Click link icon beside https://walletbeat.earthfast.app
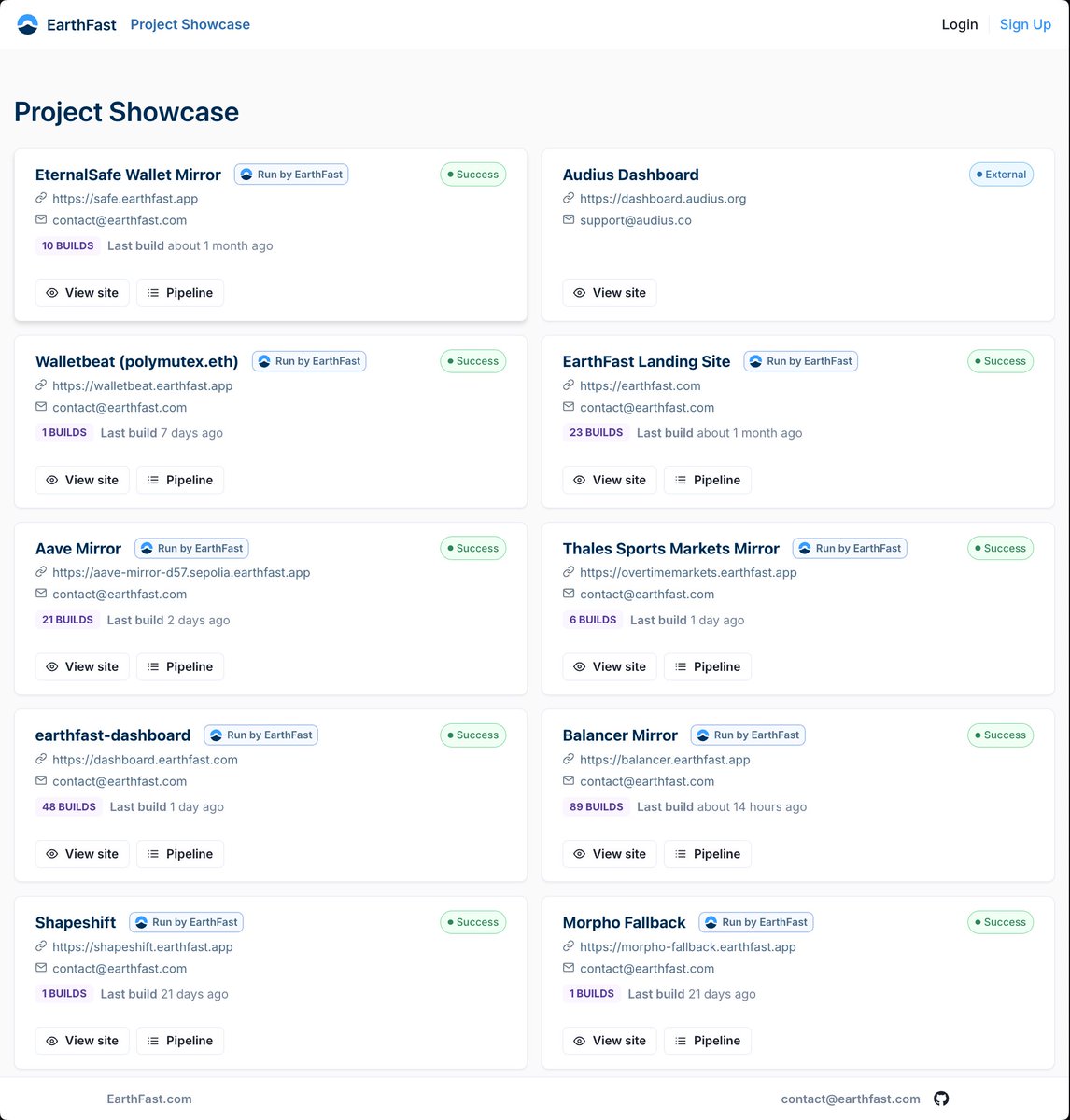 pyautogui.click(x=41, y=385)
